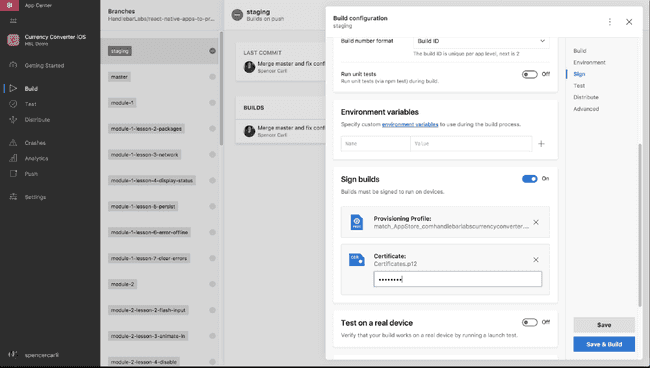
Task: Expand Build number format dropdown
Action: point(481,41)
